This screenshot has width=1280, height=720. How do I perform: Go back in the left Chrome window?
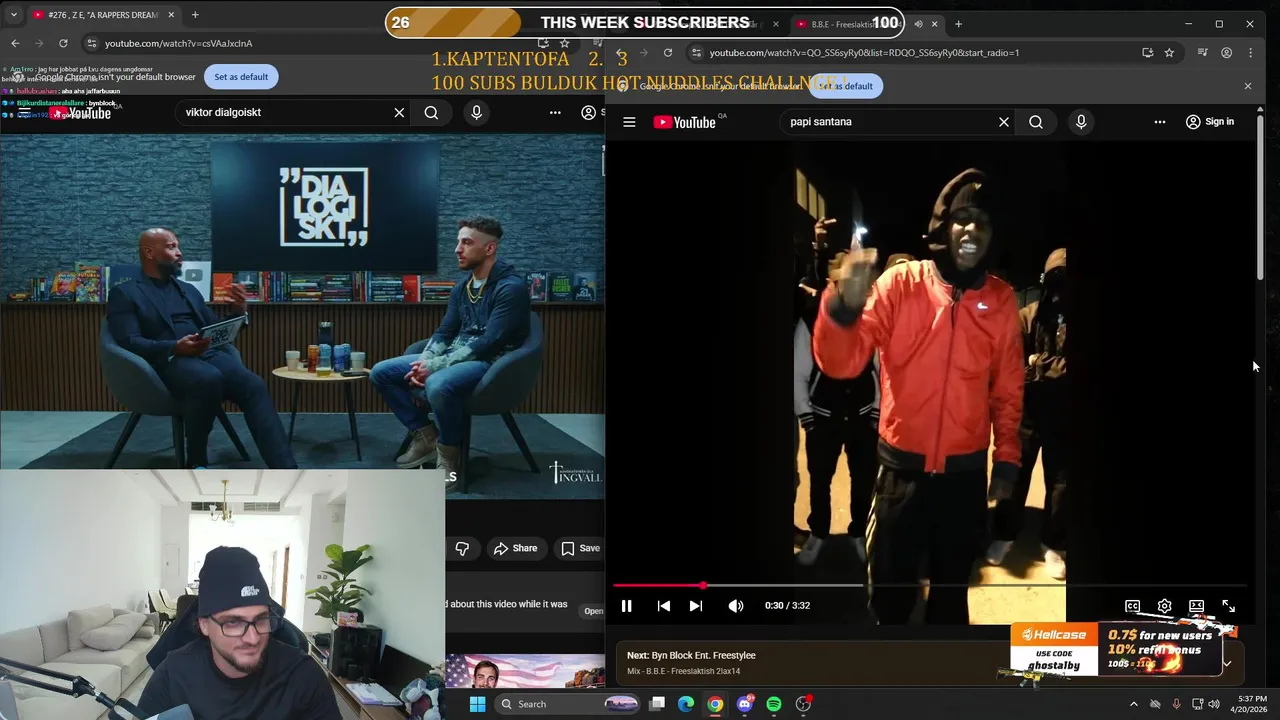coord(15,43)
